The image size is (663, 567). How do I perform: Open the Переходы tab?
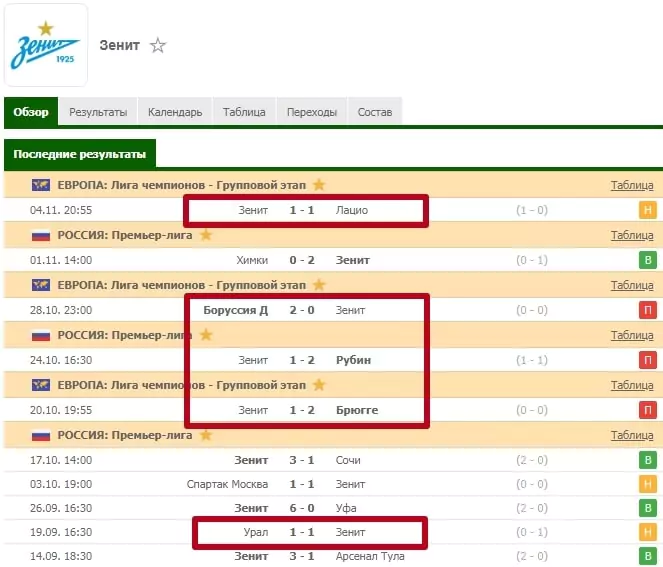click(x=312, y=112)
